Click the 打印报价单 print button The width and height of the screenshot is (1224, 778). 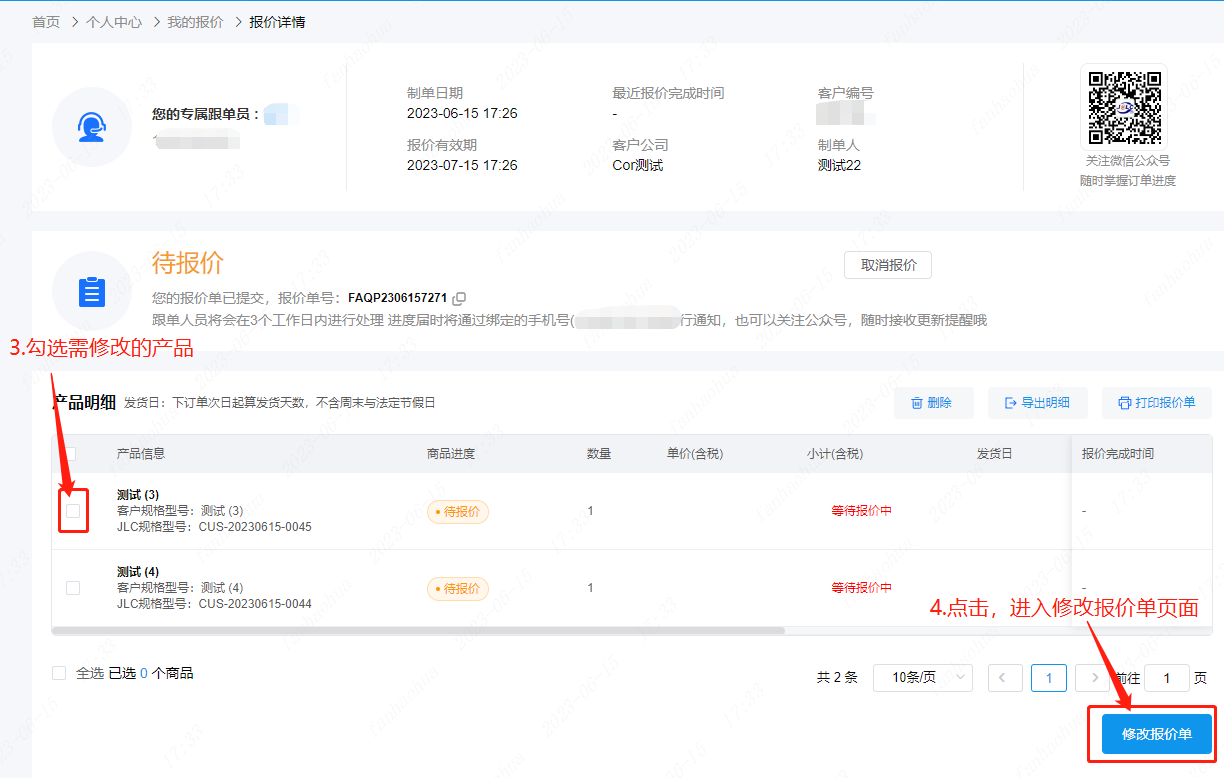pyautogui.click(x=1156, y=403)
